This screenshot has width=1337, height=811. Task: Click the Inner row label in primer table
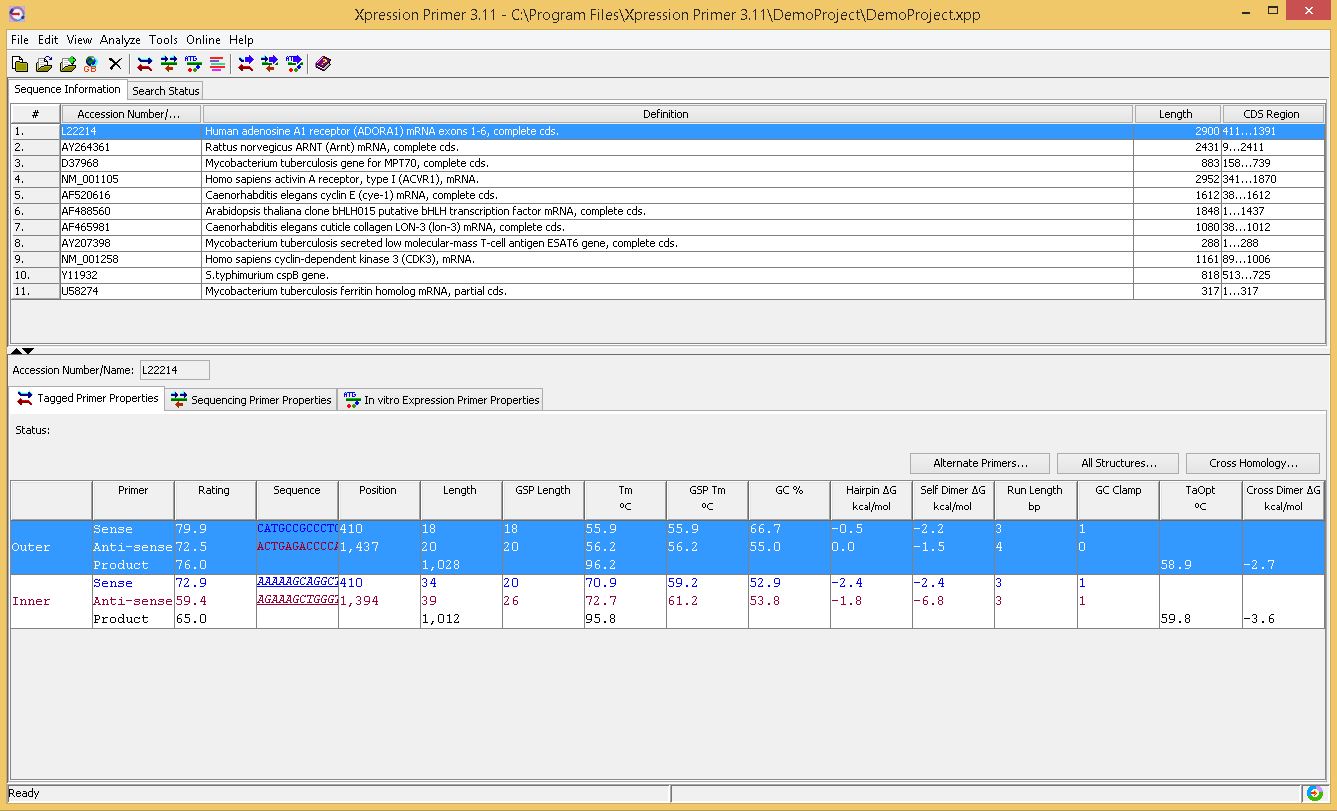coord(31,601)
